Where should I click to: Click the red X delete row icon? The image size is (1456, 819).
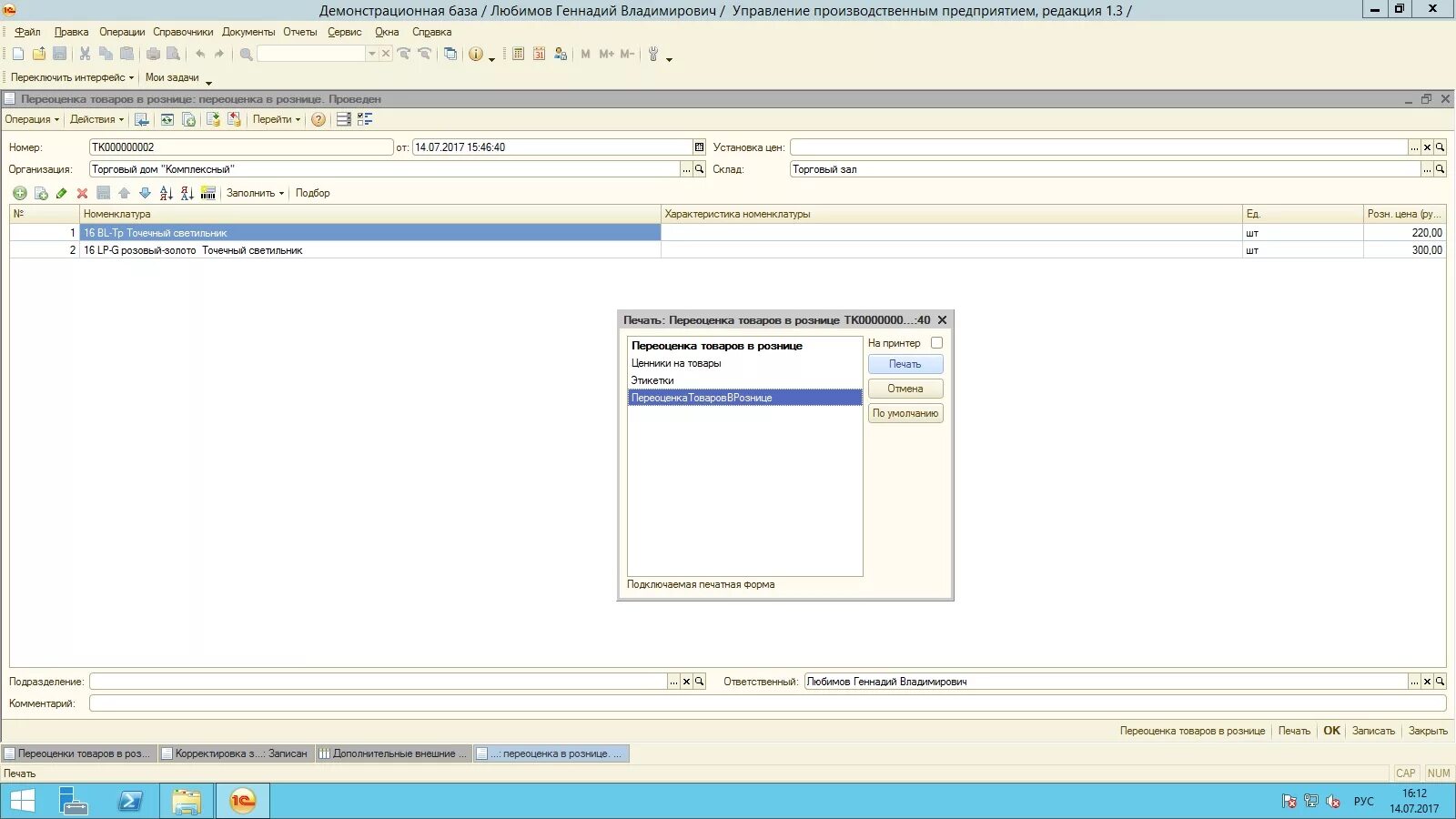coord(82,193)
